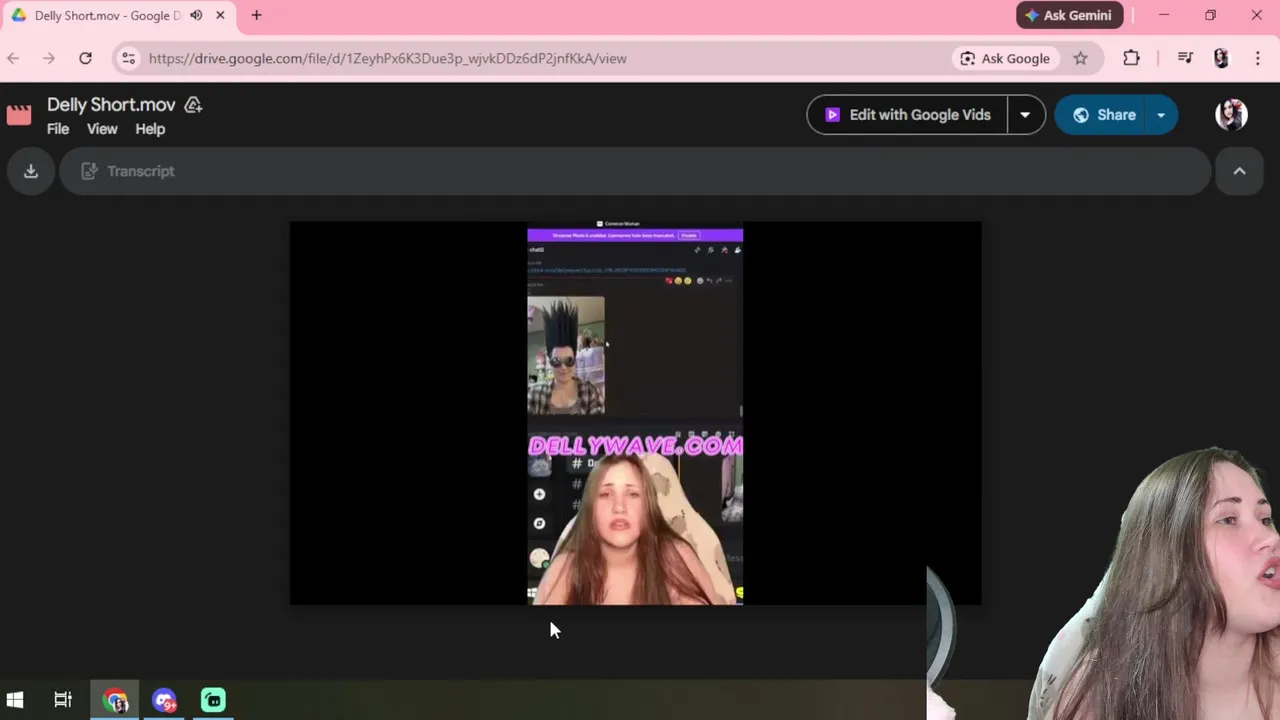Close the Delly Short.mov browser tab

click(220, 15)
